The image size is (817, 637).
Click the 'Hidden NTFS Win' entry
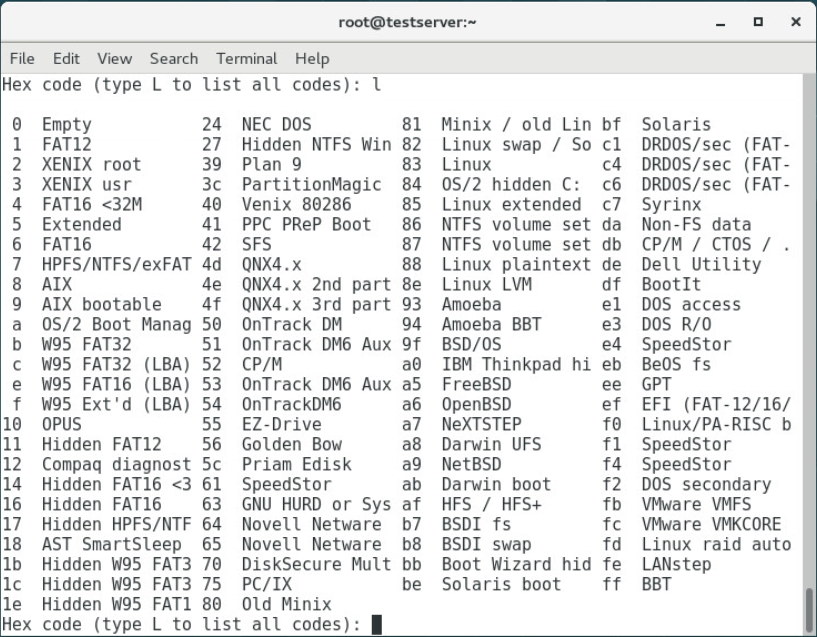317,144
